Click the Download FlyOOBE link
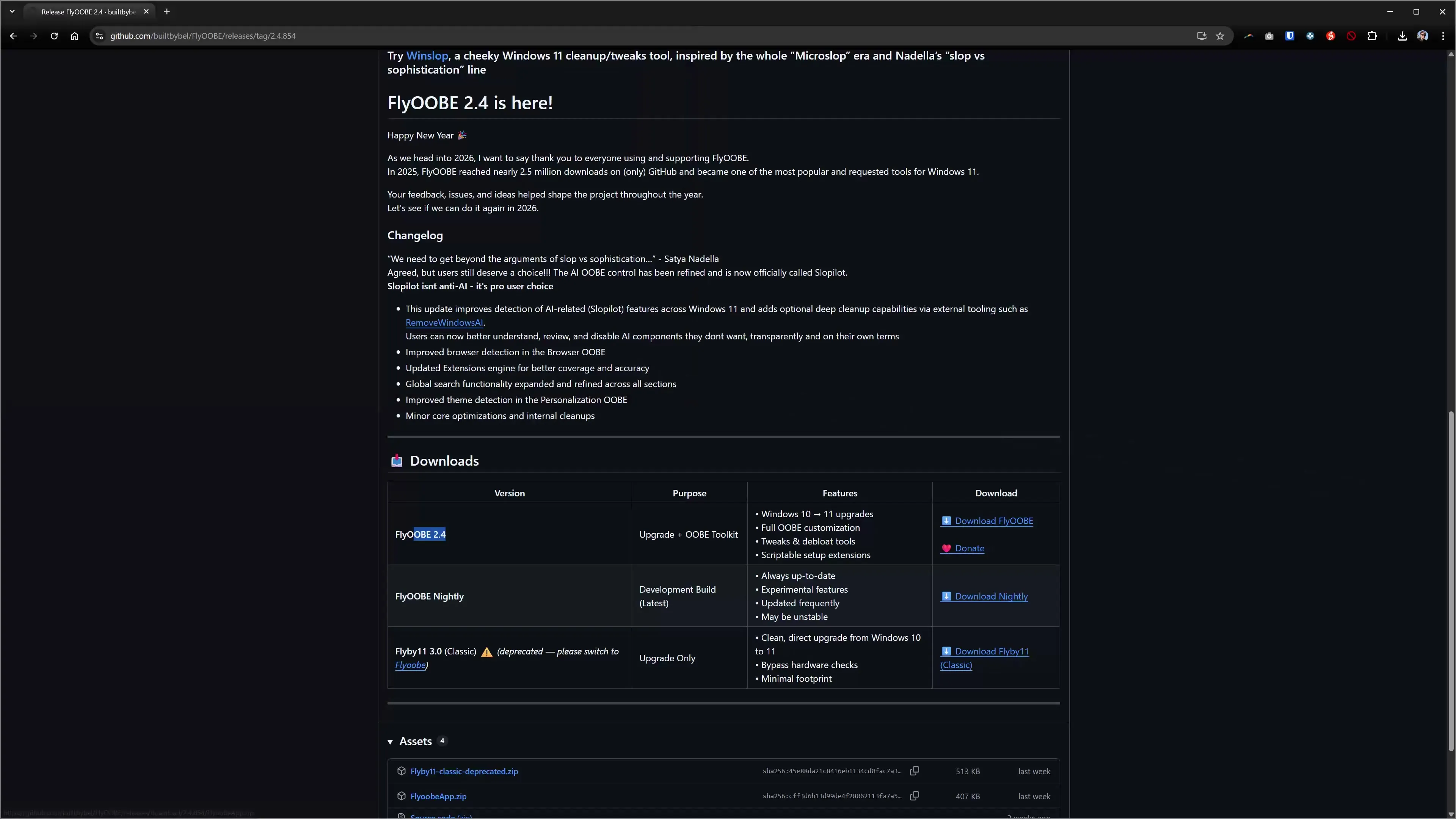The width and height of the screenshot is (1456, 819). 993,521
